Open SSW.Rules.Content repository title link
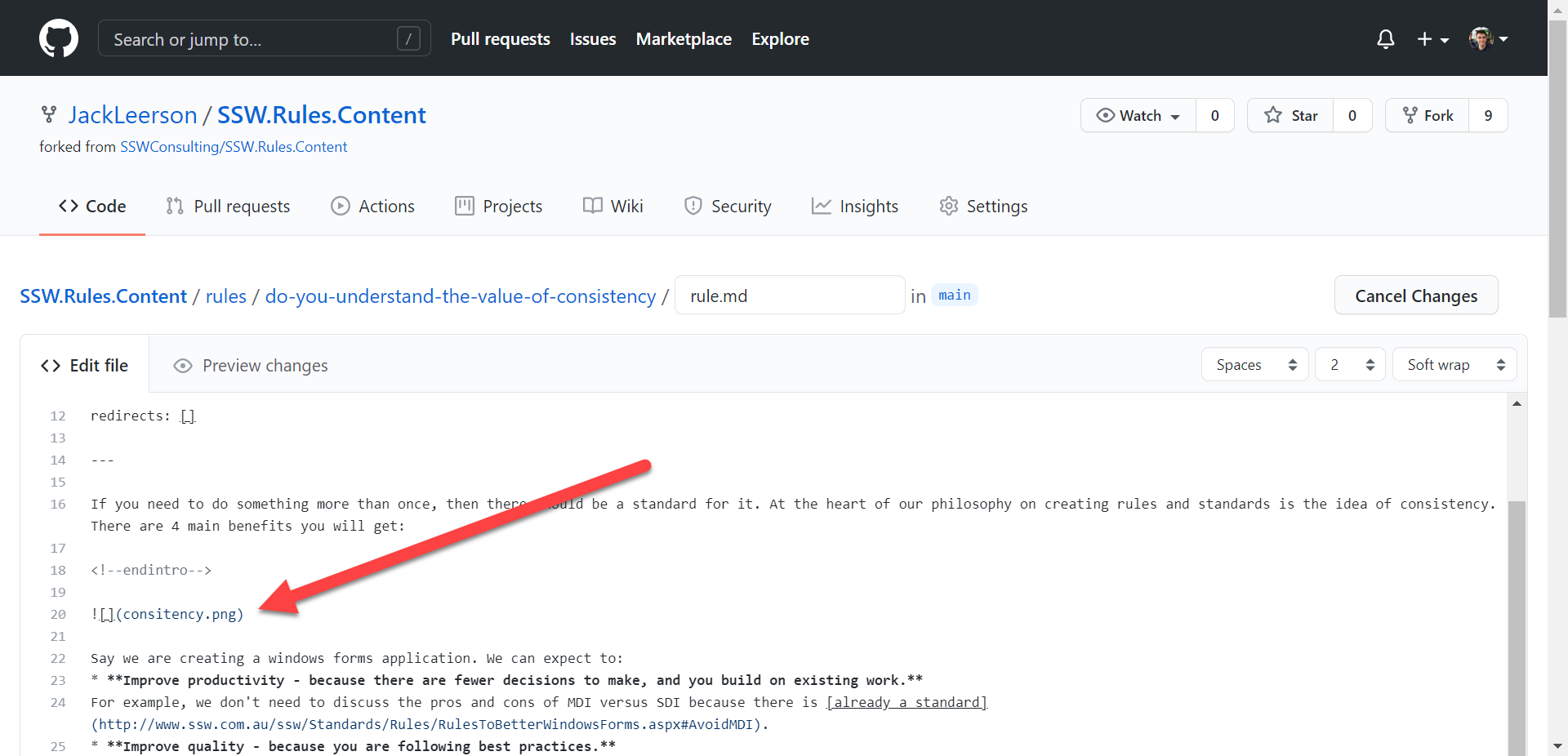The height and width of the screenshot is (756, 1568). click(322, 115)
